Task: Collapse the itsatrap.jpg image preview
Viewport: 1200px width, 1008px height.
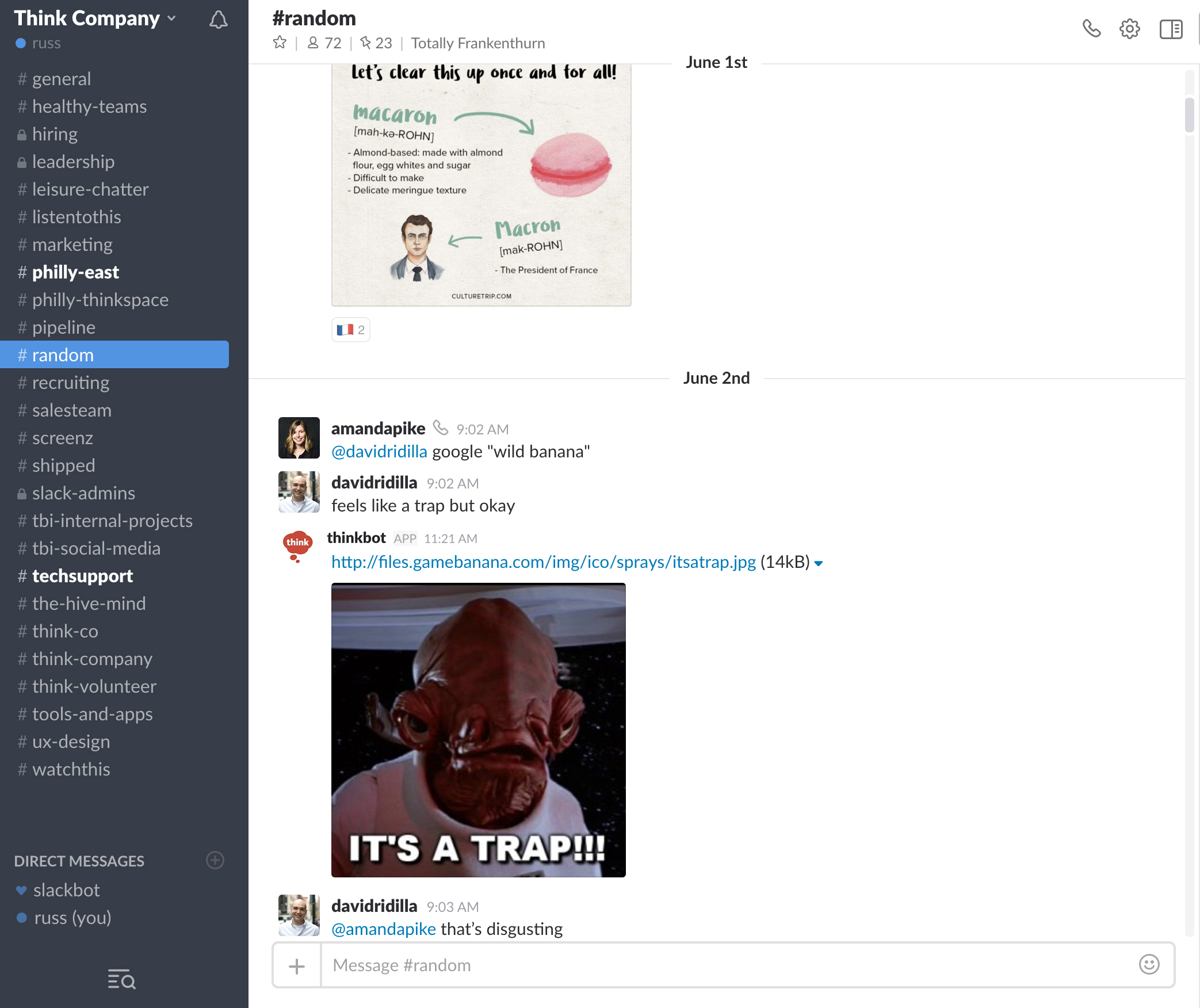Action: (x=819, y=563)
